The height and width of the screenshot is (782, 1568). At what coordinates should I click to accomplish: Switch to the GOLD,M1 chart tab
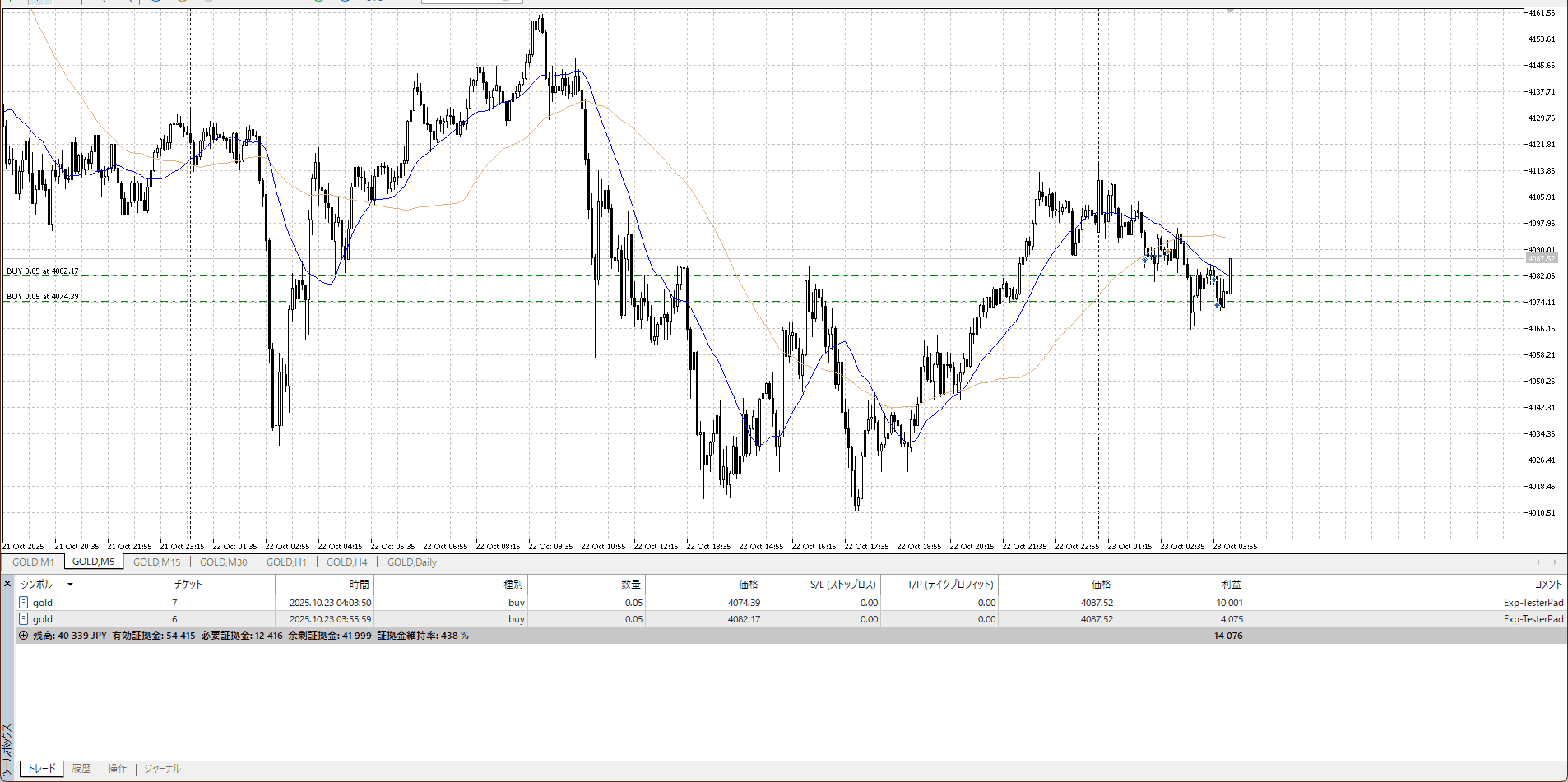point(33,562)
